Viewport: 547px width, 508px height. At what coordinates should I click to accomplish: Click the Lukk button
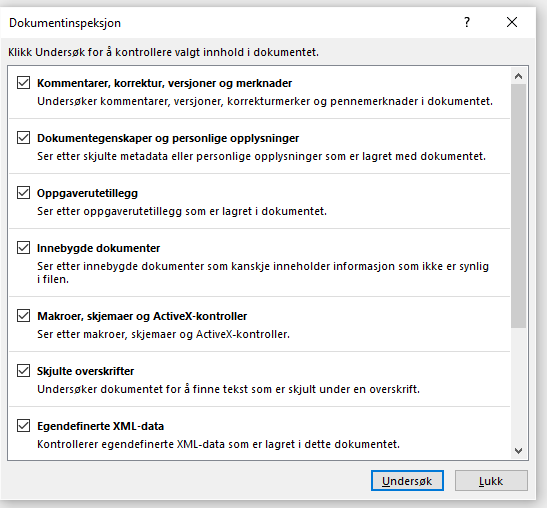click(491, 481)
